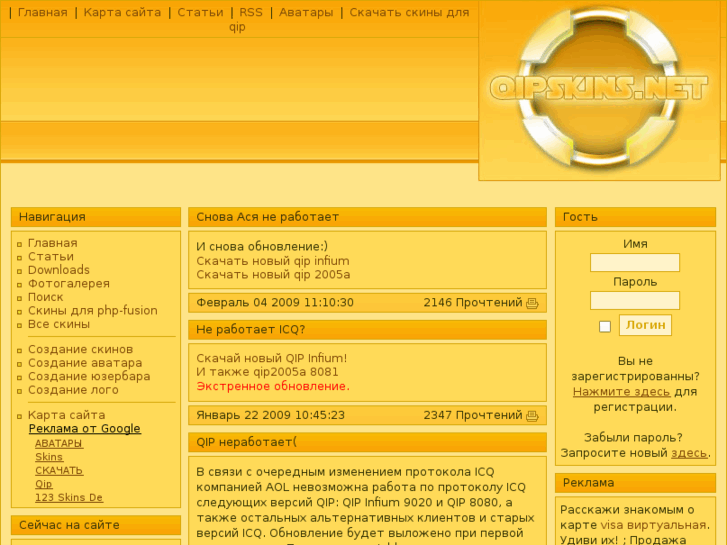
Task: Click the СКАЧАТЬ ad link
Action: point(59,470)
